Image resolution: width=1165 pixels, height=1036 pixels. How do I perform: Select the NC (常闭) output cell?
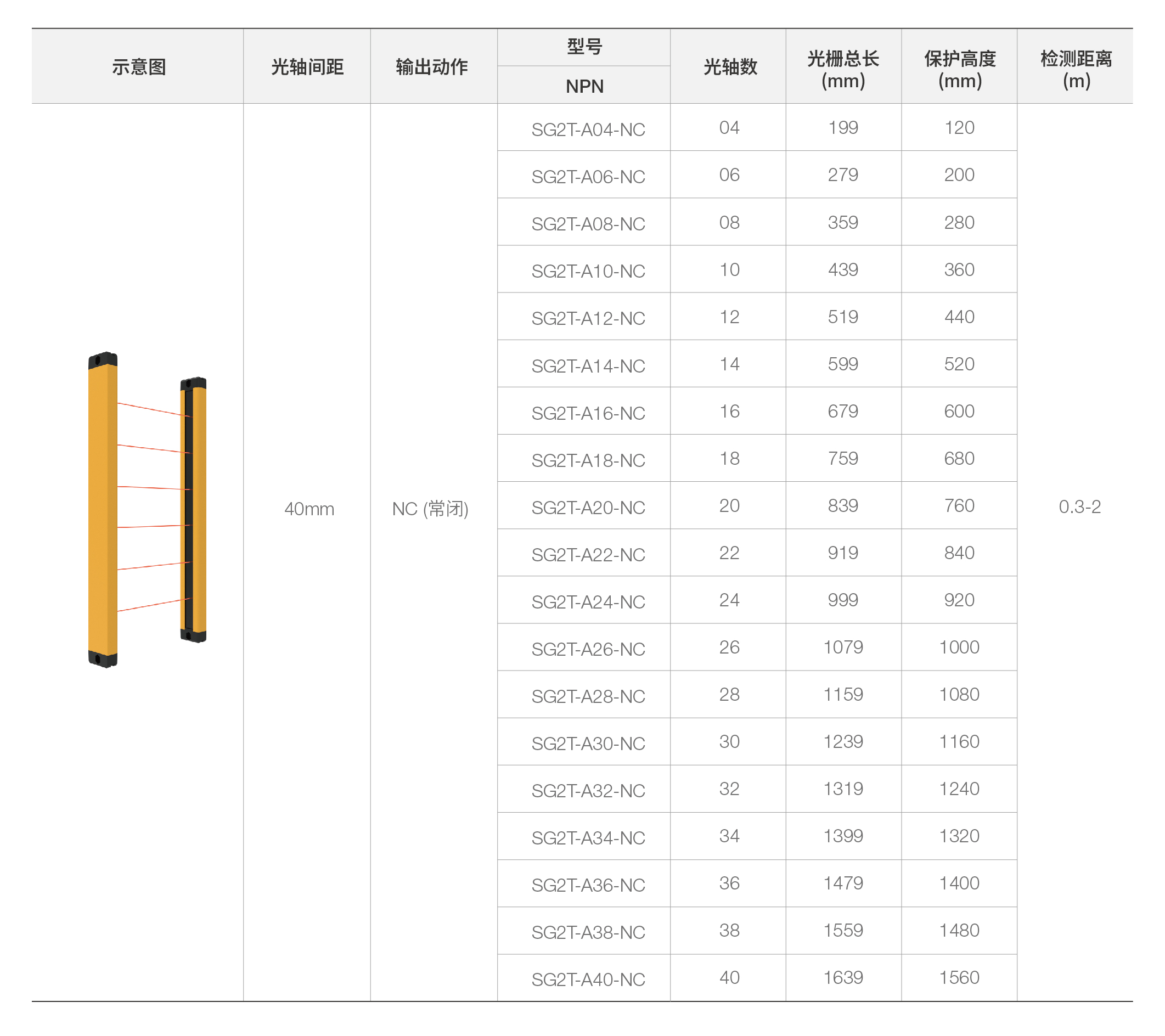coord(430,508)
